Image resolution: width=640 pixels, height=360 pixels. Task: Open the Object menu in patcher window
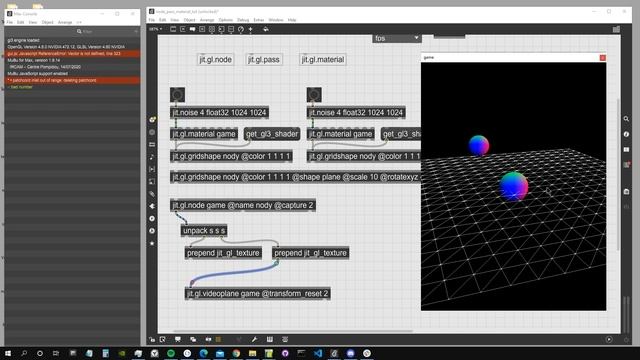tap(189, 20)
